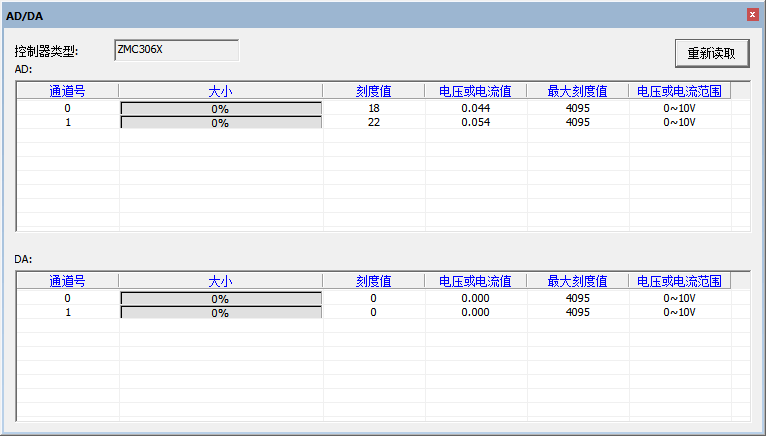This screenshot has height=436, width=766.
Task: Click AD table 最大刻度值 column header
Action: (x=577, y=91)
